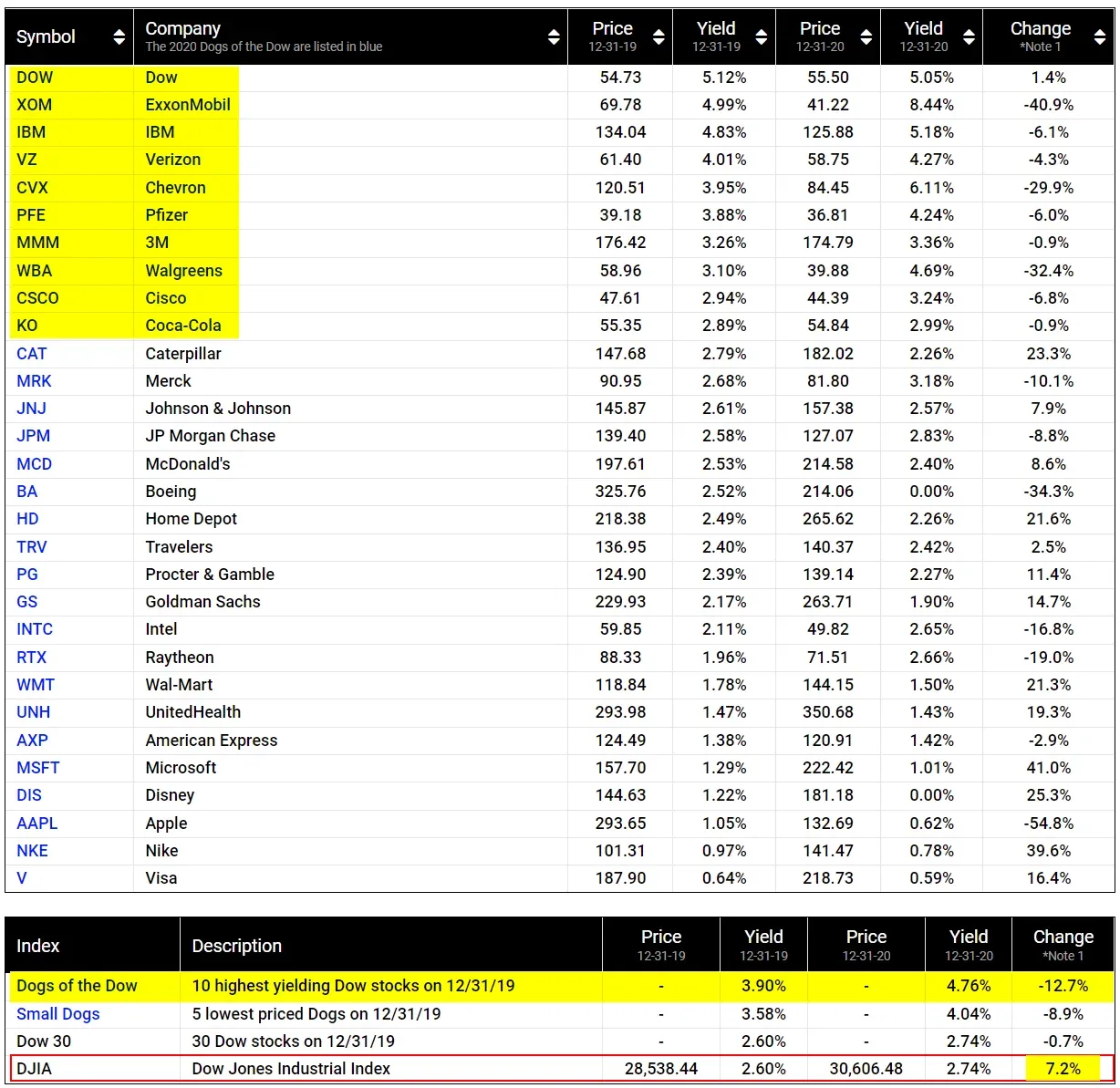Click Boeing's 325.76 price value
The image size is (1120, 1088).
[621, 492]
